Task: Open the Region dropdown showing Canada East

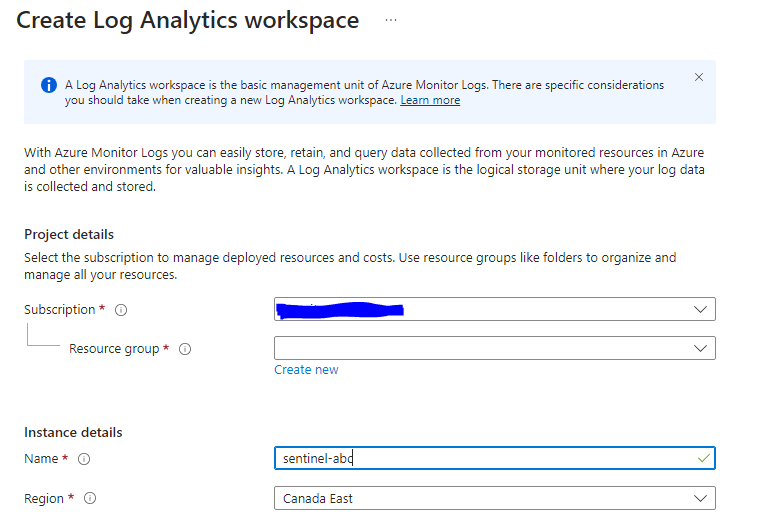Action: click(x=700, y=498)
